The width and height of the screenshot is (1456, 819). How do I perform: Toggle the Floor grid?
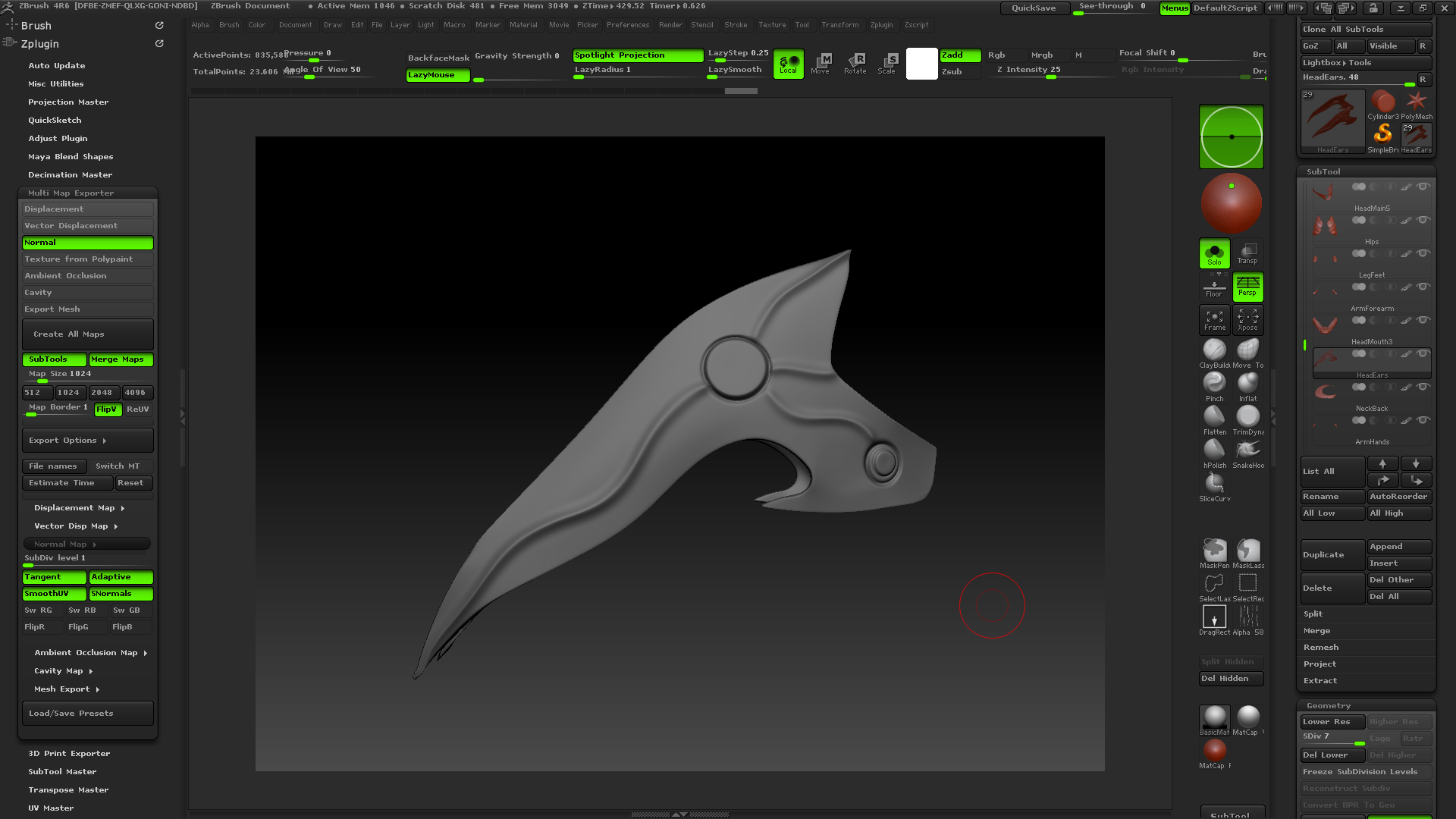coord(1214,287)
